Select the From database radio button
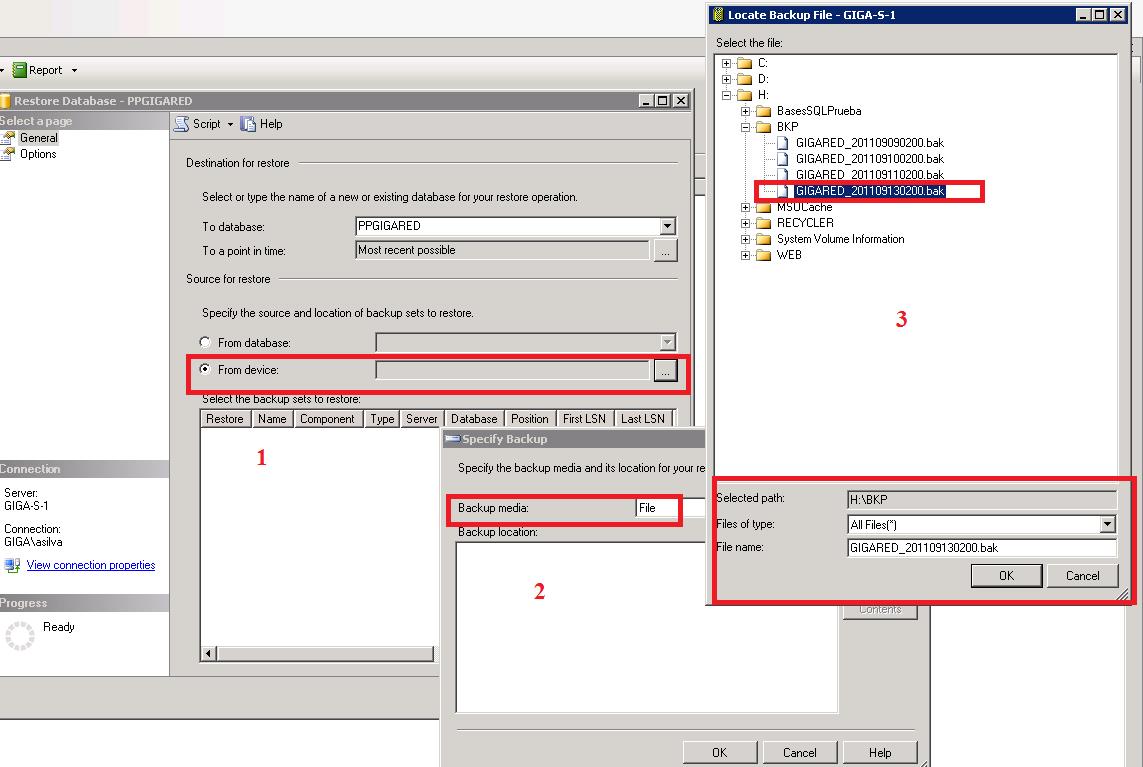The image size is (1143, 767). 206,343
